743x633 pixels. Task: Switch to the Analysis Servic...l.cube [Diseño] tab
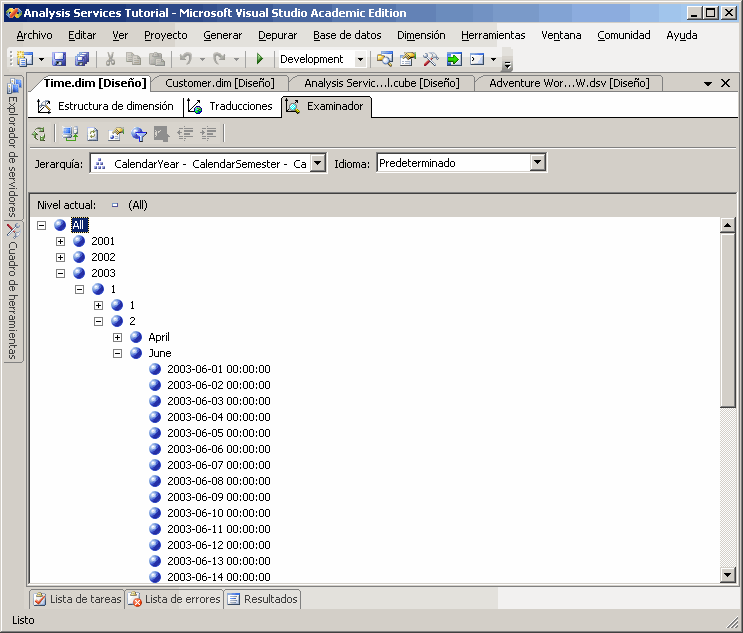click(382, 83)
